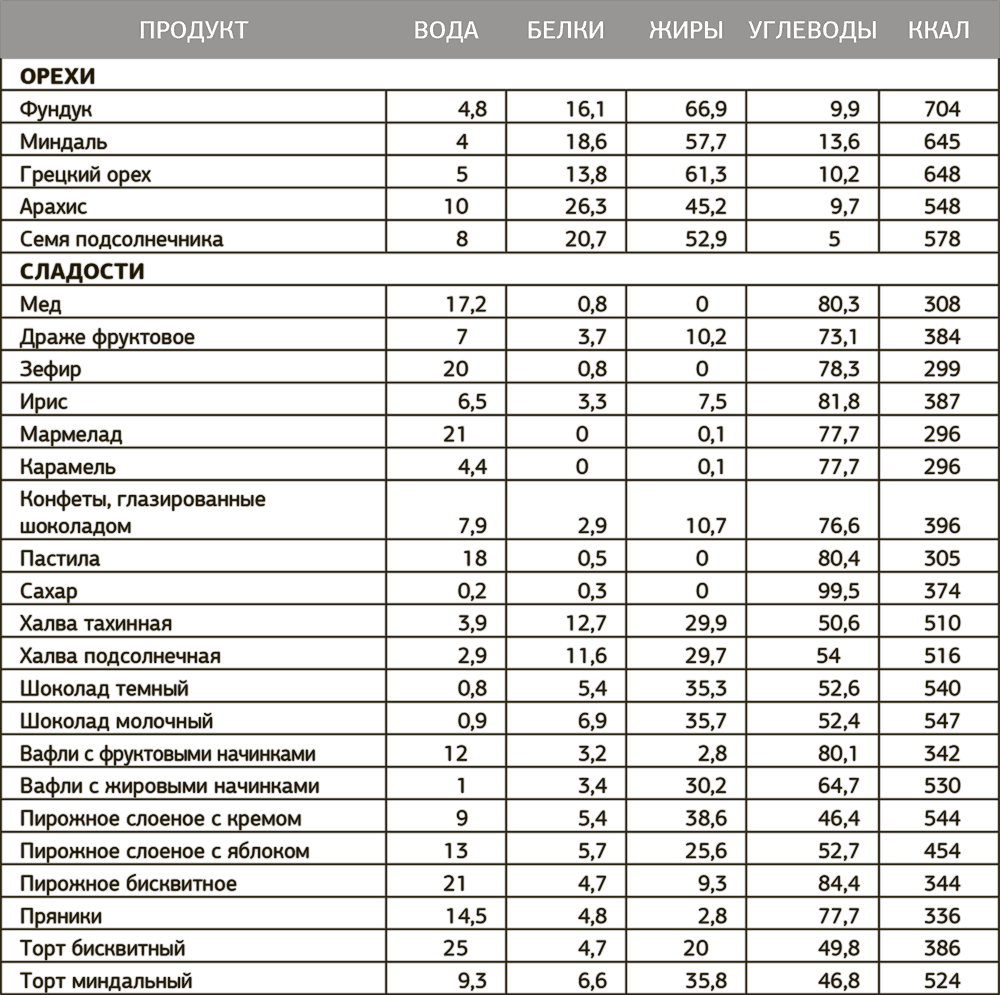Select protein value 20,7 for Семя подсолнечника

(585, 239)
